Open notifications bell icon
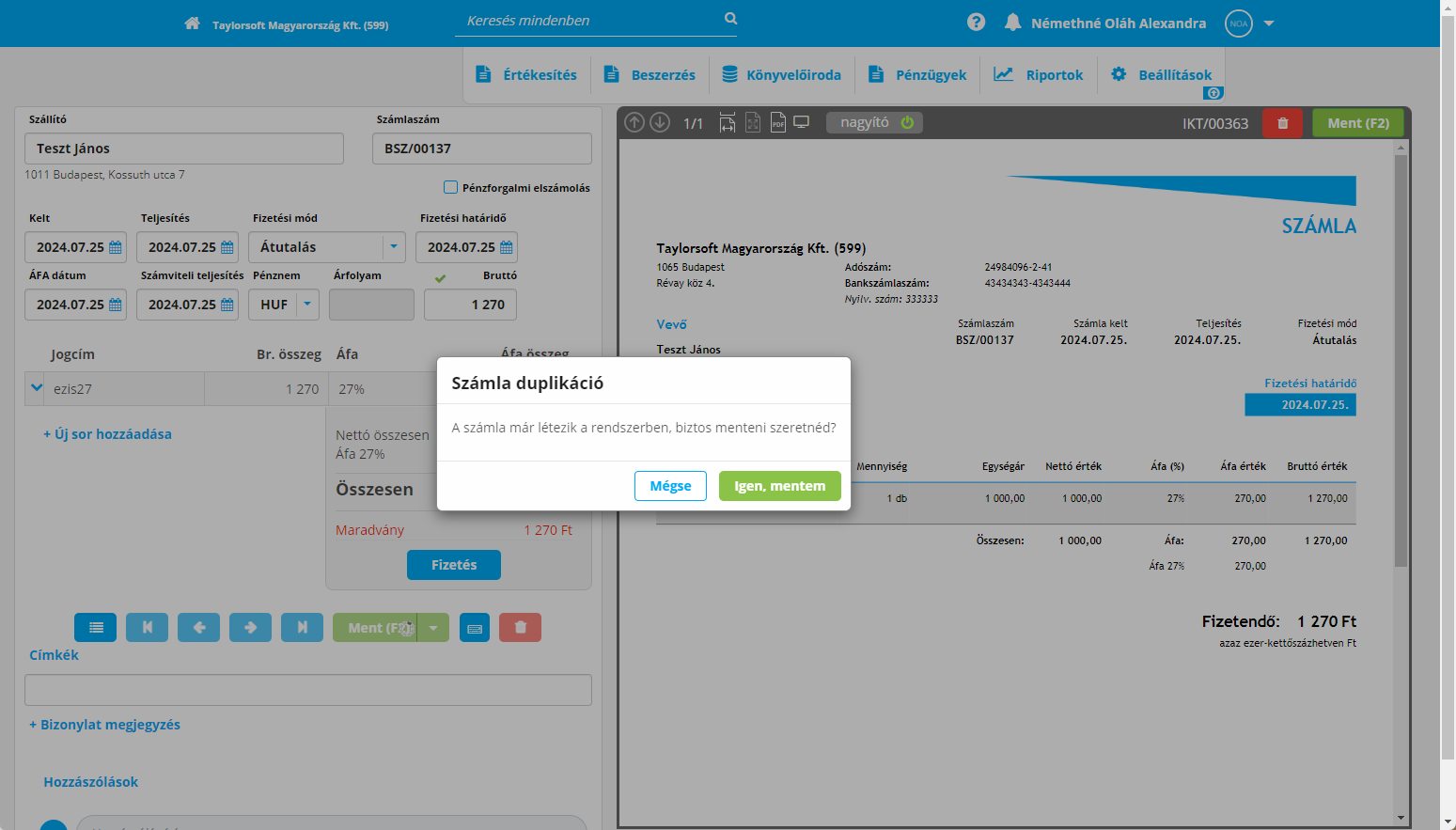The height and width of the screenshot is (830, 1456). coord(1012,23)
